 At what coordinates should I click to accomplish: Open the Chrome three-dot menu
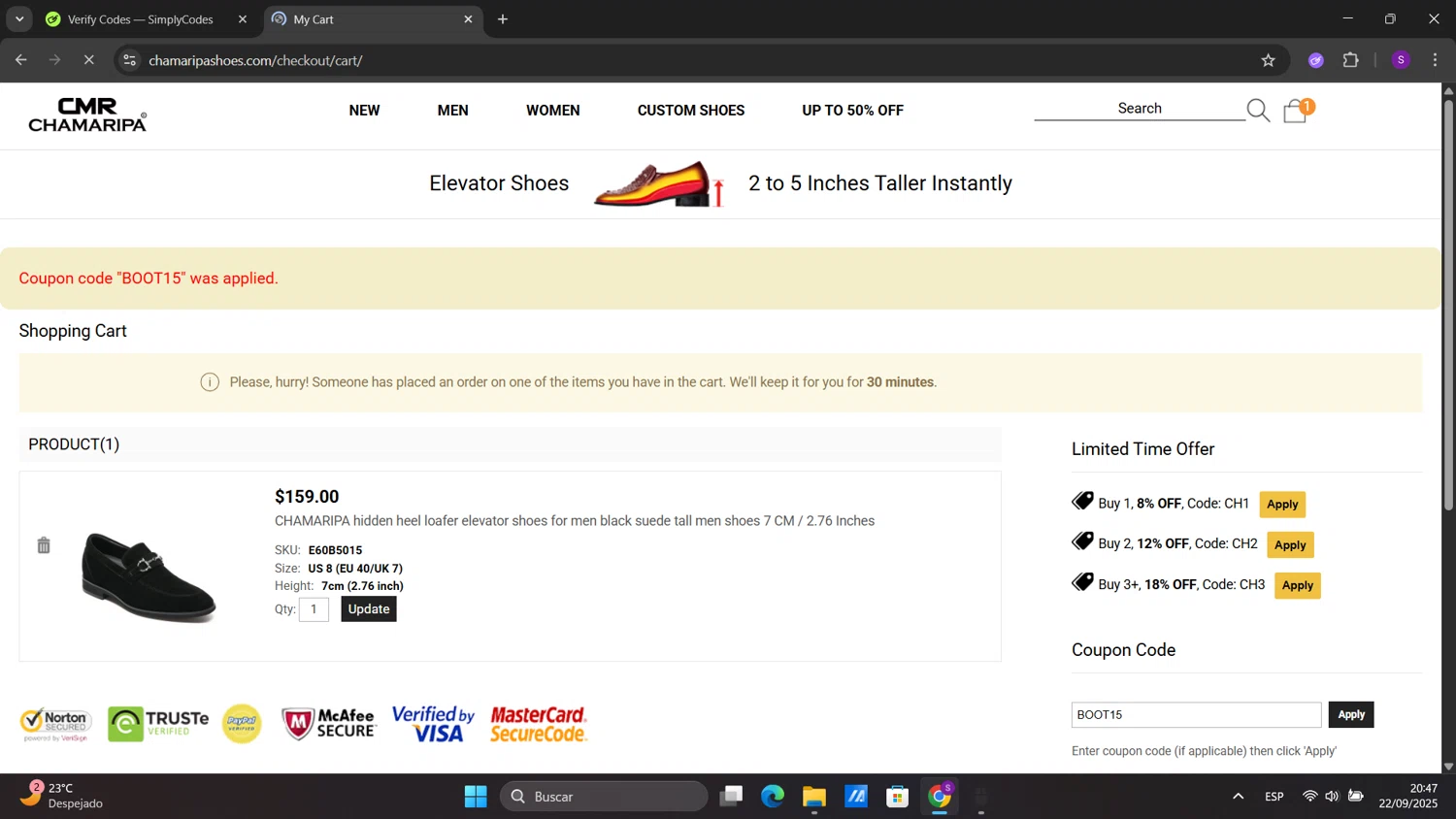click(1435, 60)
